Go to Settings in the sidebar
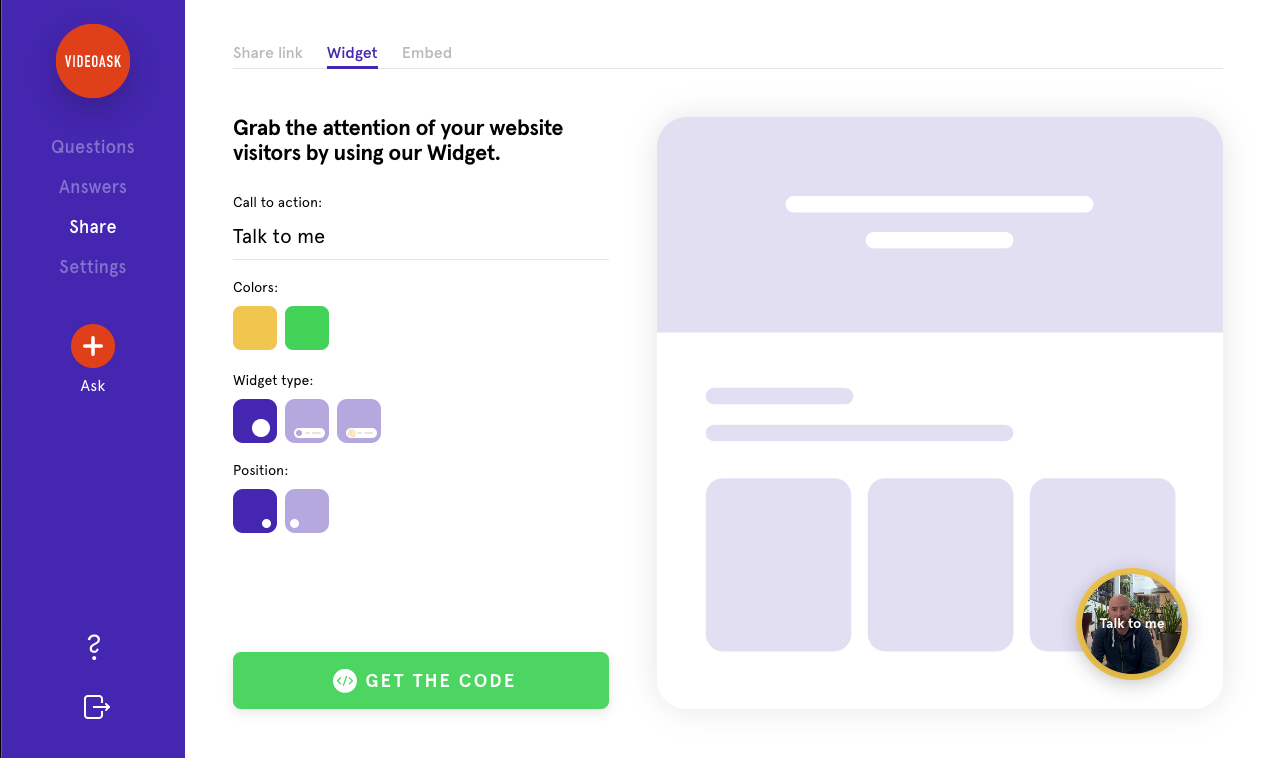Image resolution: width=1270 pixels, height=758 pixels. [92, 266]
